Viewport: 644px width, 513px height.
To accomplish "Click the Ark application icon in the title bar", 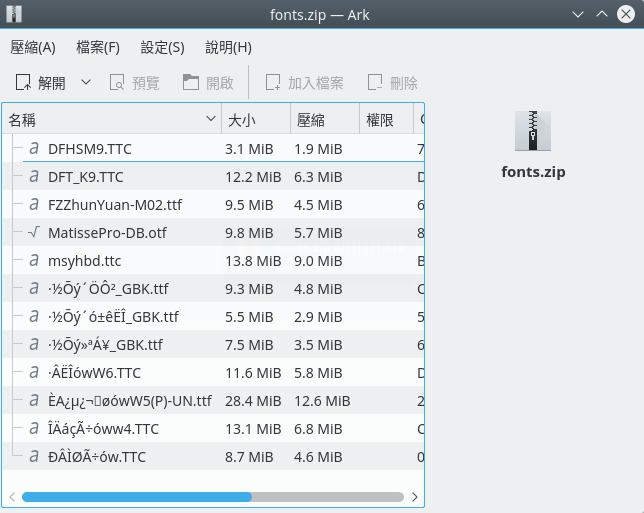I will [14, 14].
